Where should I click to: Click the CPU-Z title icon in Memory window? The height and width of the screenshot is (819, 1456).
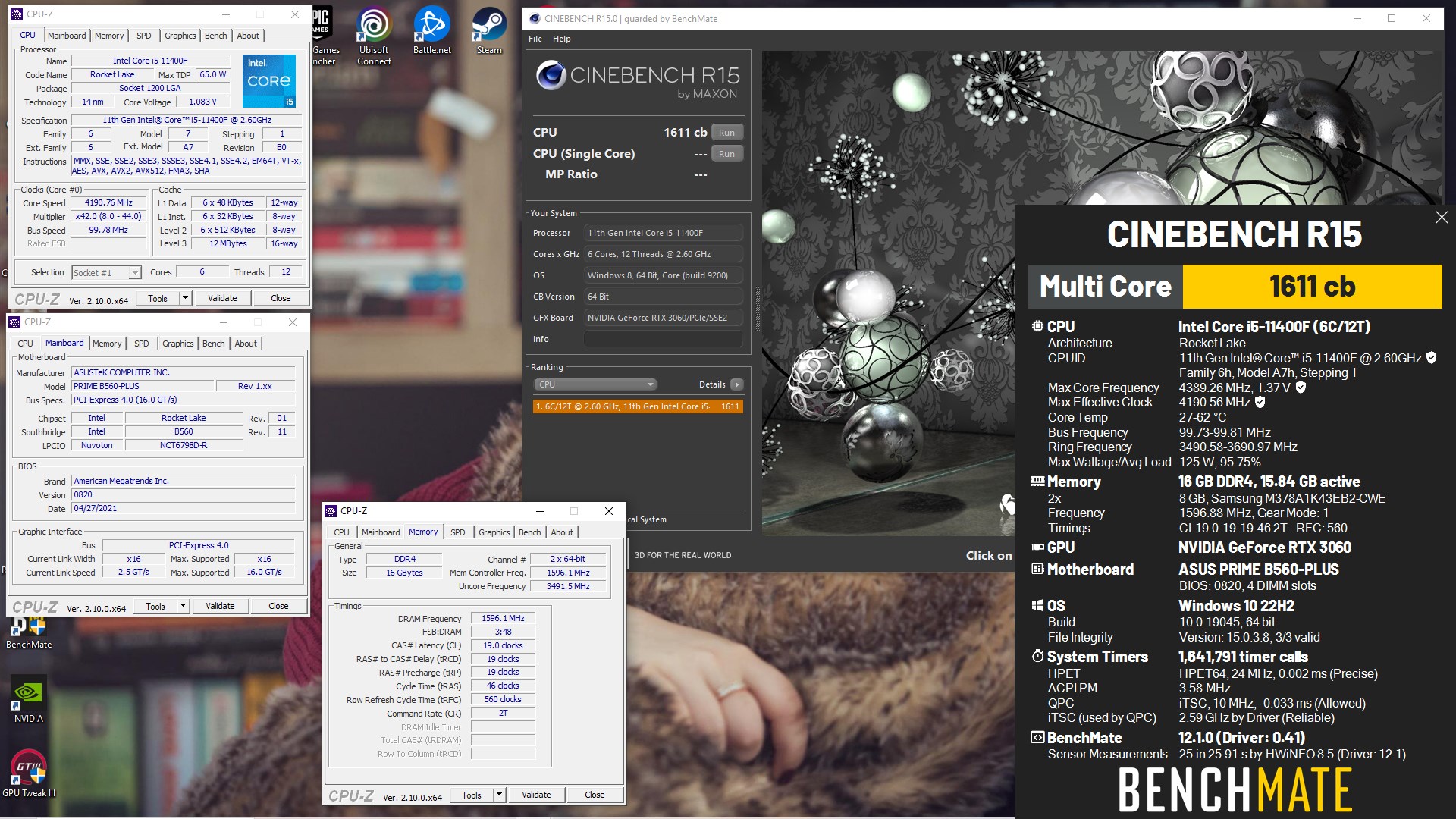(331, 510)
